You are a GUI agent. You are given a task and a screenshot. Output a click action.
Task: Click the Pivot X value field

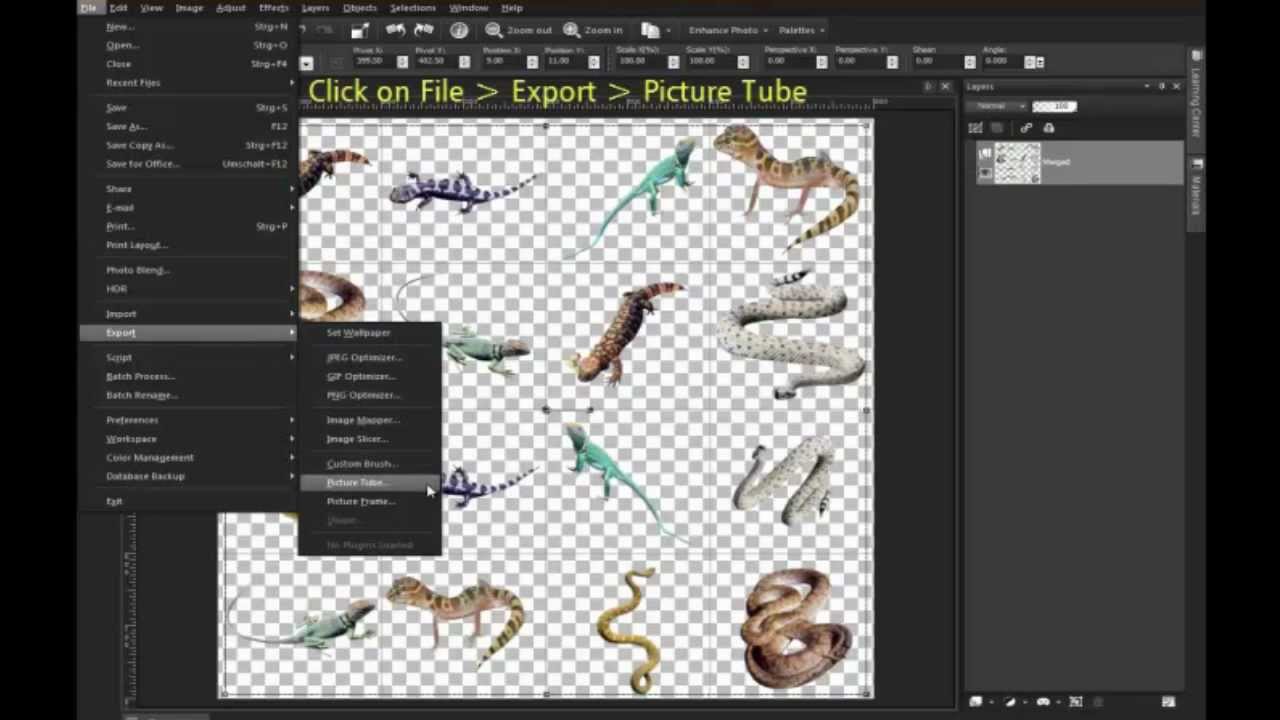point(374,62)
